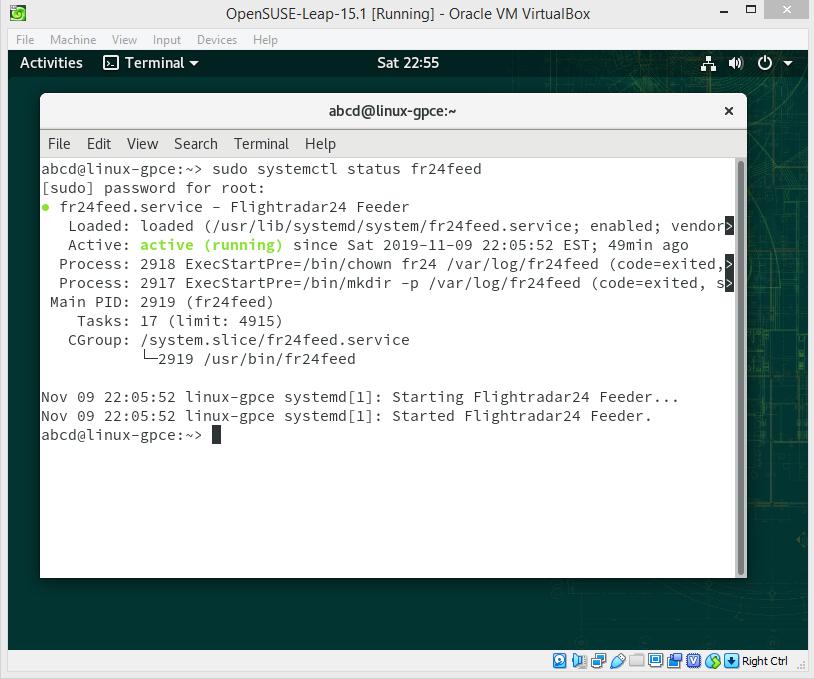
Task: Open the VirtualBox Machine menu
Action: point(73,40)
